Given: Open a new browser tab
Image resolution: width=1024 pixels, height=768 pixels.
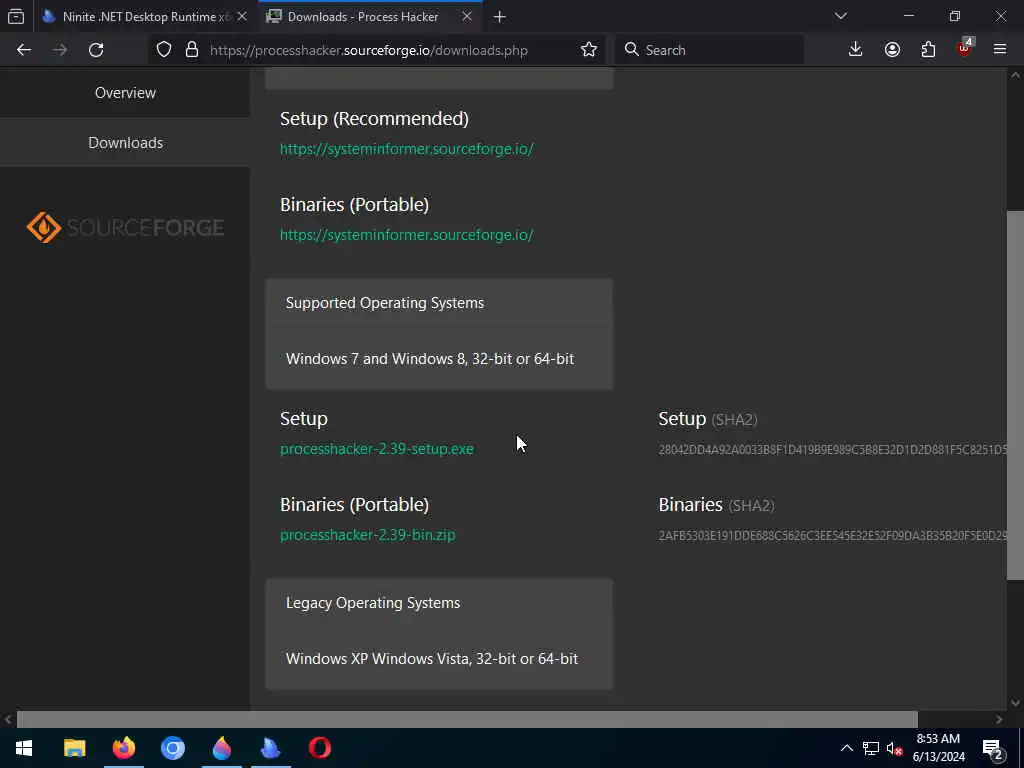Looking at the screenshot, I should coord(500,17).
